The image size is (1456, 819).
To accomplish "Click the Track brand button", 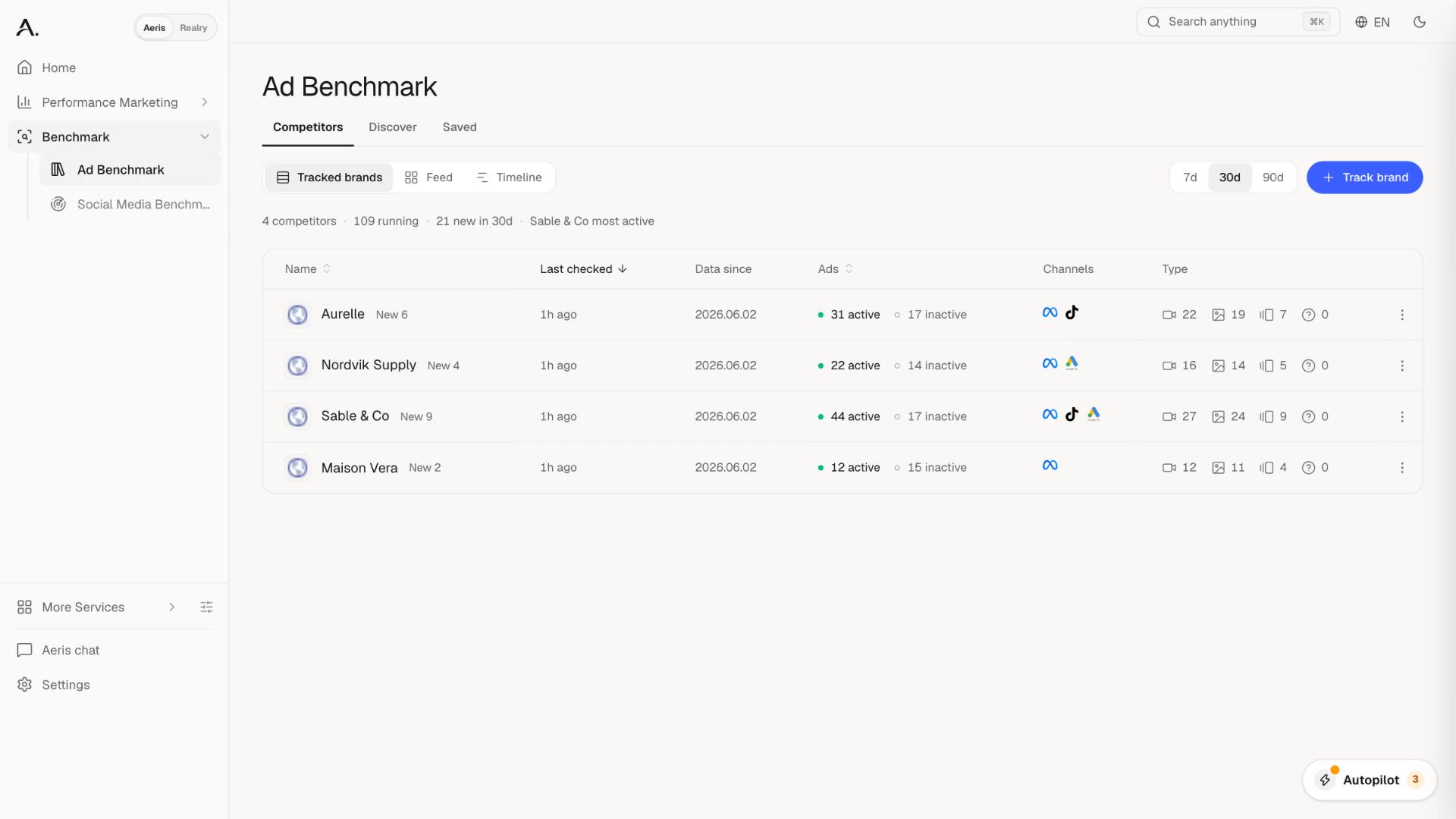I will [x=1364, y=177].
